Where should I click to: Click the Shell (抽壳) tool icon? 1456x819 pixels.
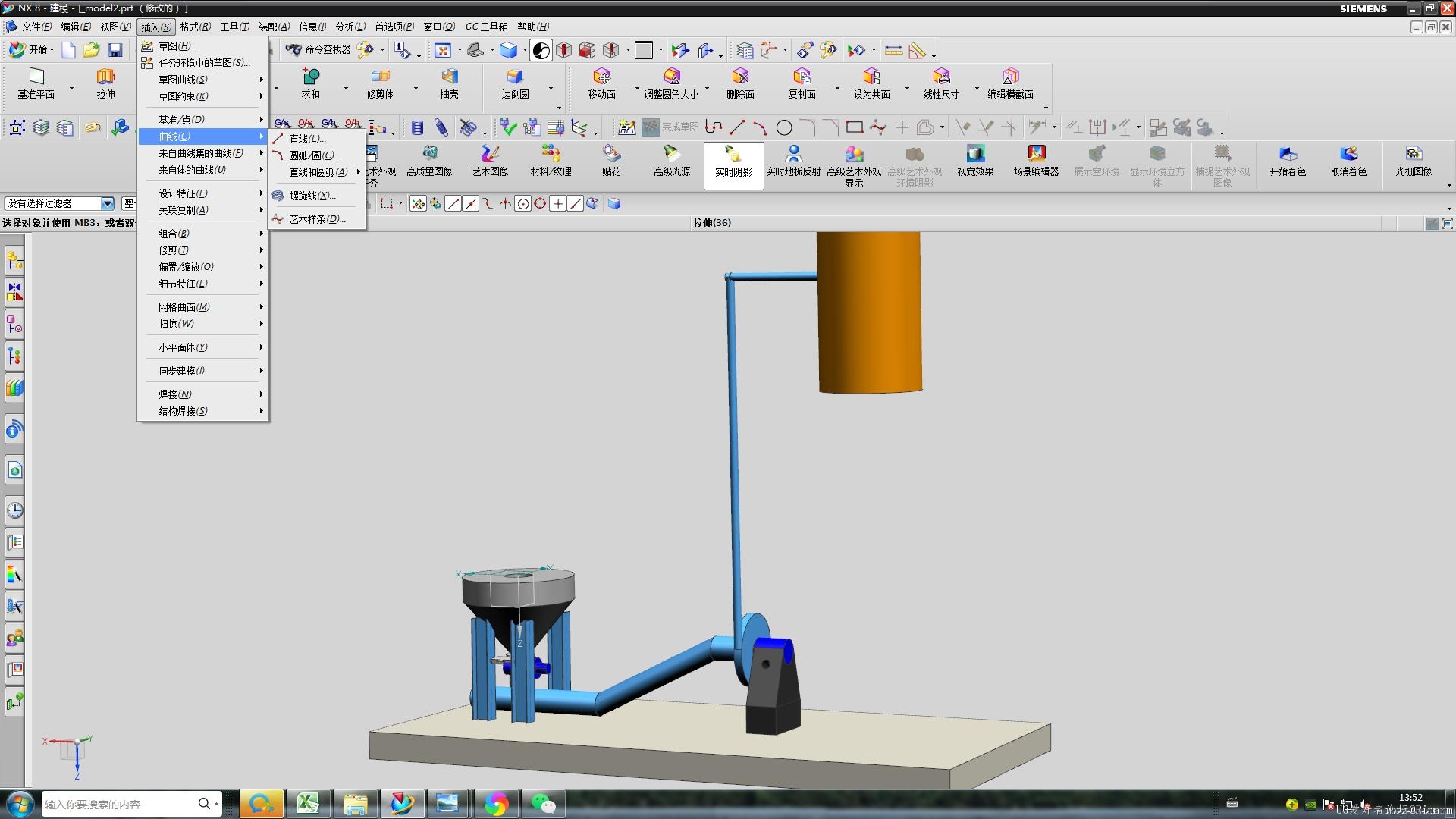click(x=449, y=83)
